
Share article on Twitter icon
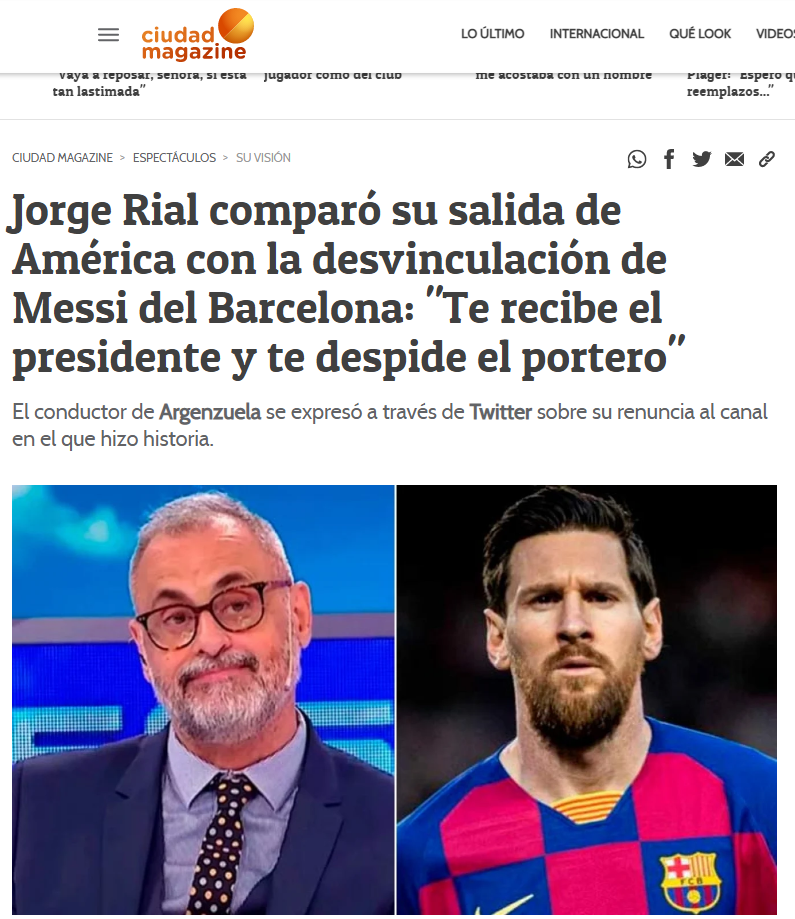point(701,159)
